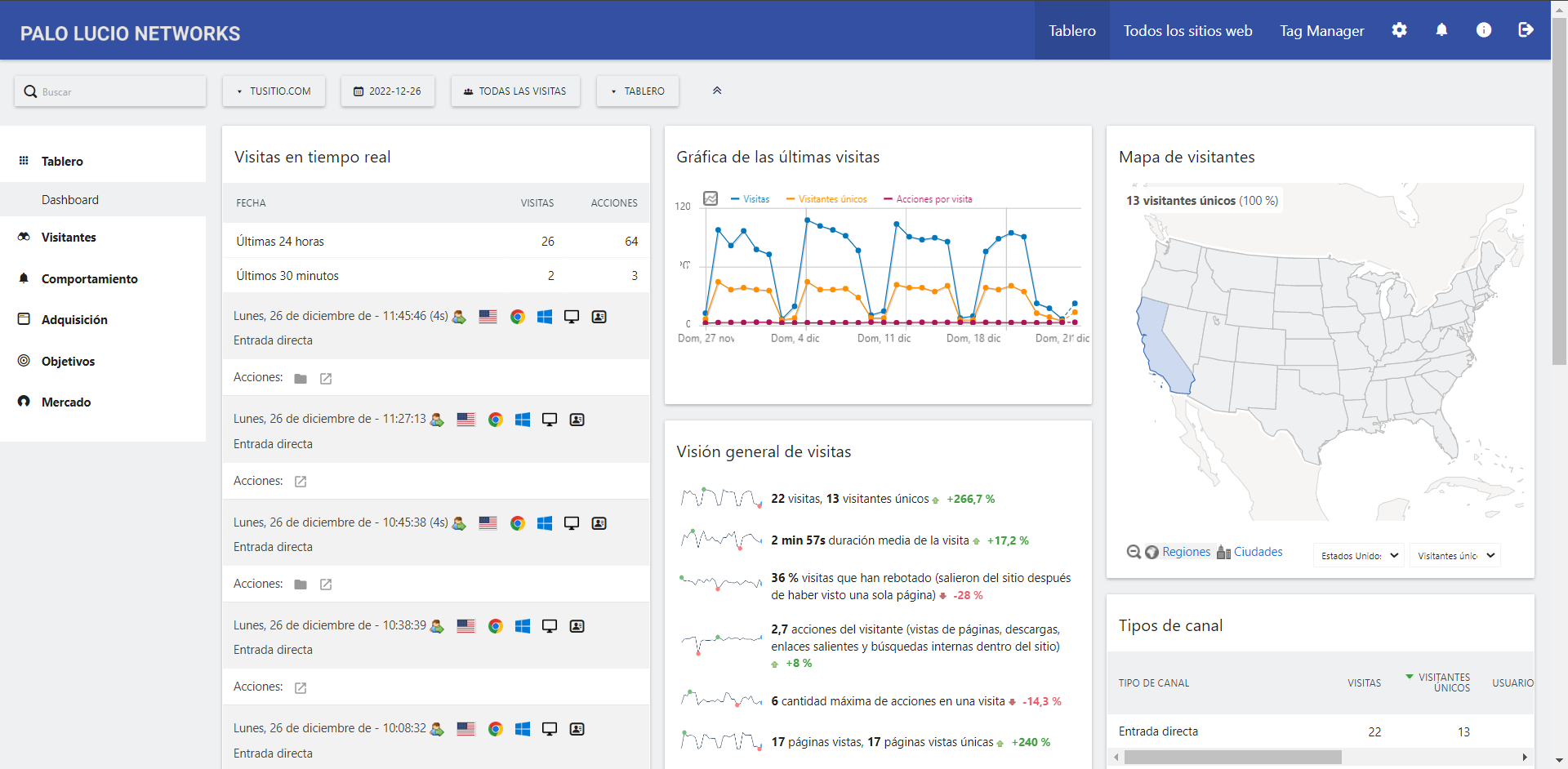1568x769 pixels.
Task: Click Chrome icon on 11:27:13 visit
Action: tap(495, 420)
